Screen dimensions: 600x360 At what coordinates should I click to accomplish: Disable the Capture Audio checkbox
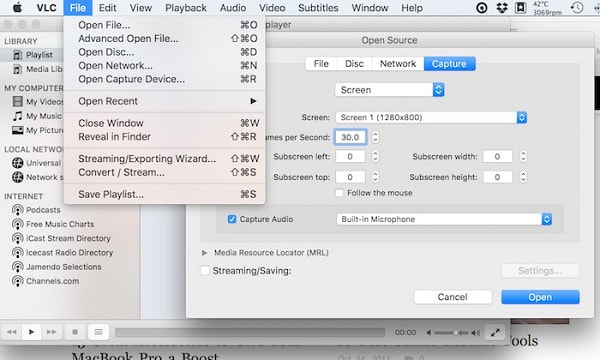click(232, 219)
